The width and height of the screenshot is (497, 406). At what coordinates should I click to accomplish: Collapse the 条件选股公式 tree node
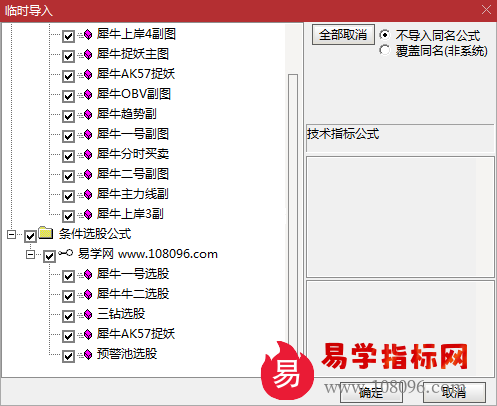(x=11, y=235)
